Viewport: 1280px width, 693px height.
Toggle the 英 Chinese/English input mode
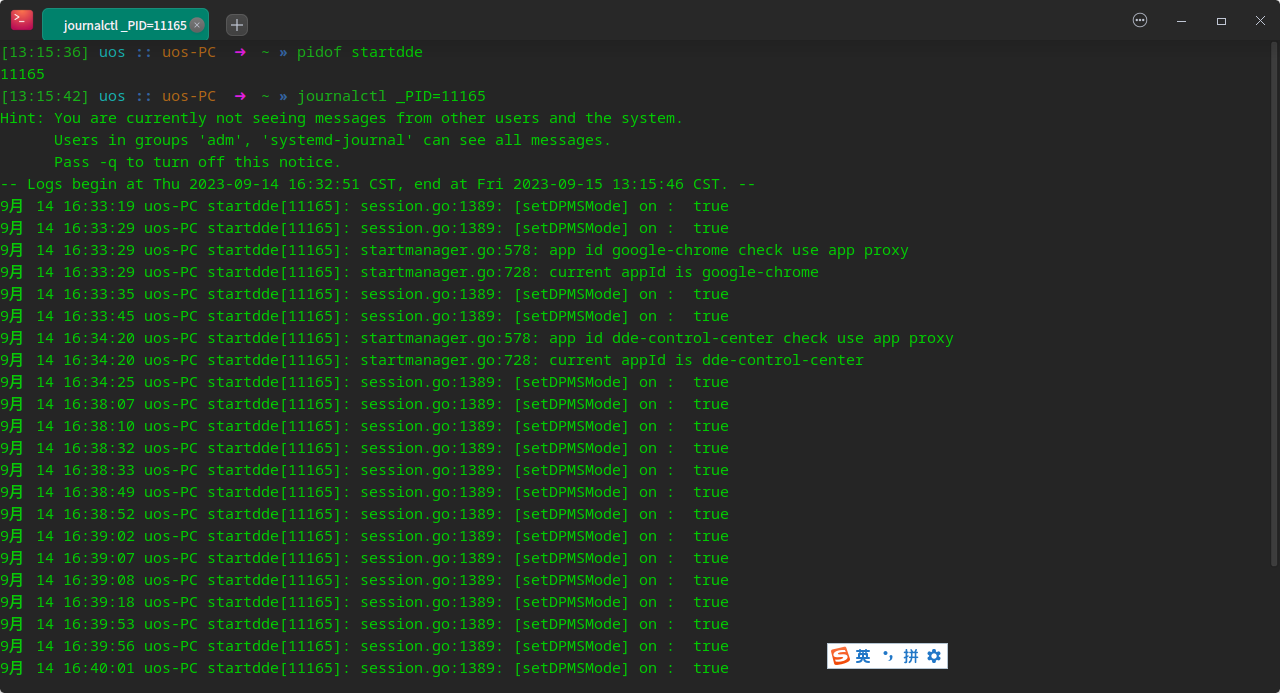point(863,656)
